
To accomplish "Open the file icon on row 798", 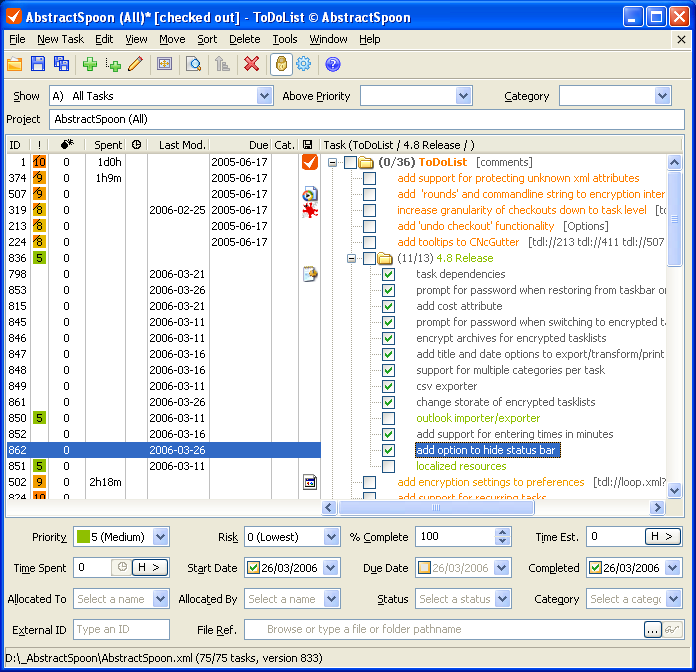I will 310,274.
